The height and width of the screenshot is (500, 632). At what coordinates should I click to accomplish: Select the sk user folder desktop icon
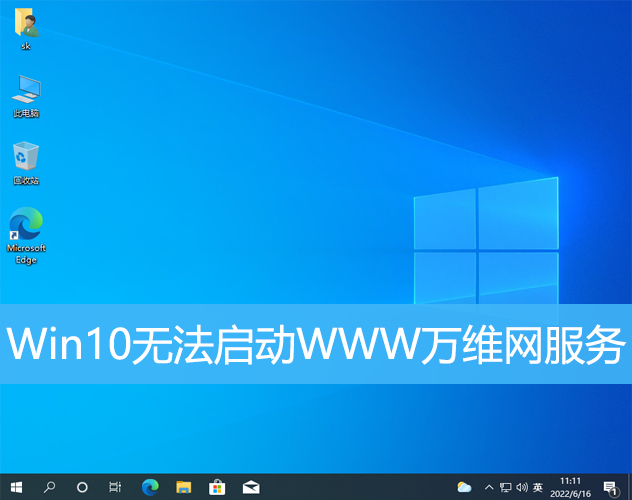click(26, 28)
